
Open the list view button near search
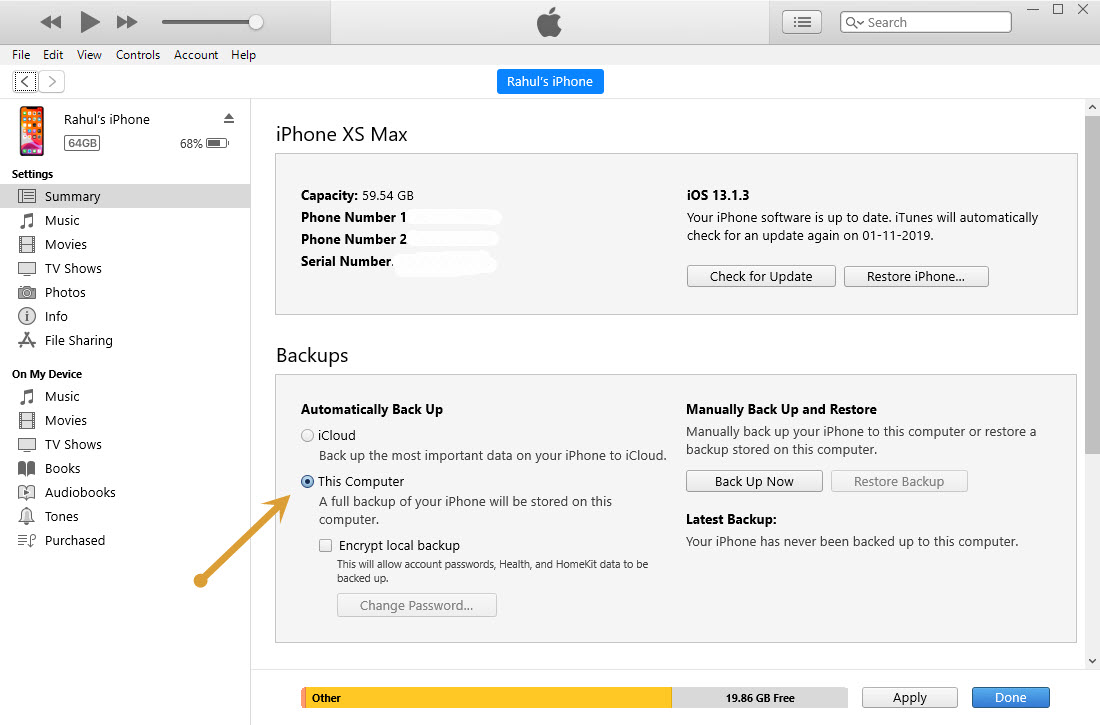click(802, 22)
